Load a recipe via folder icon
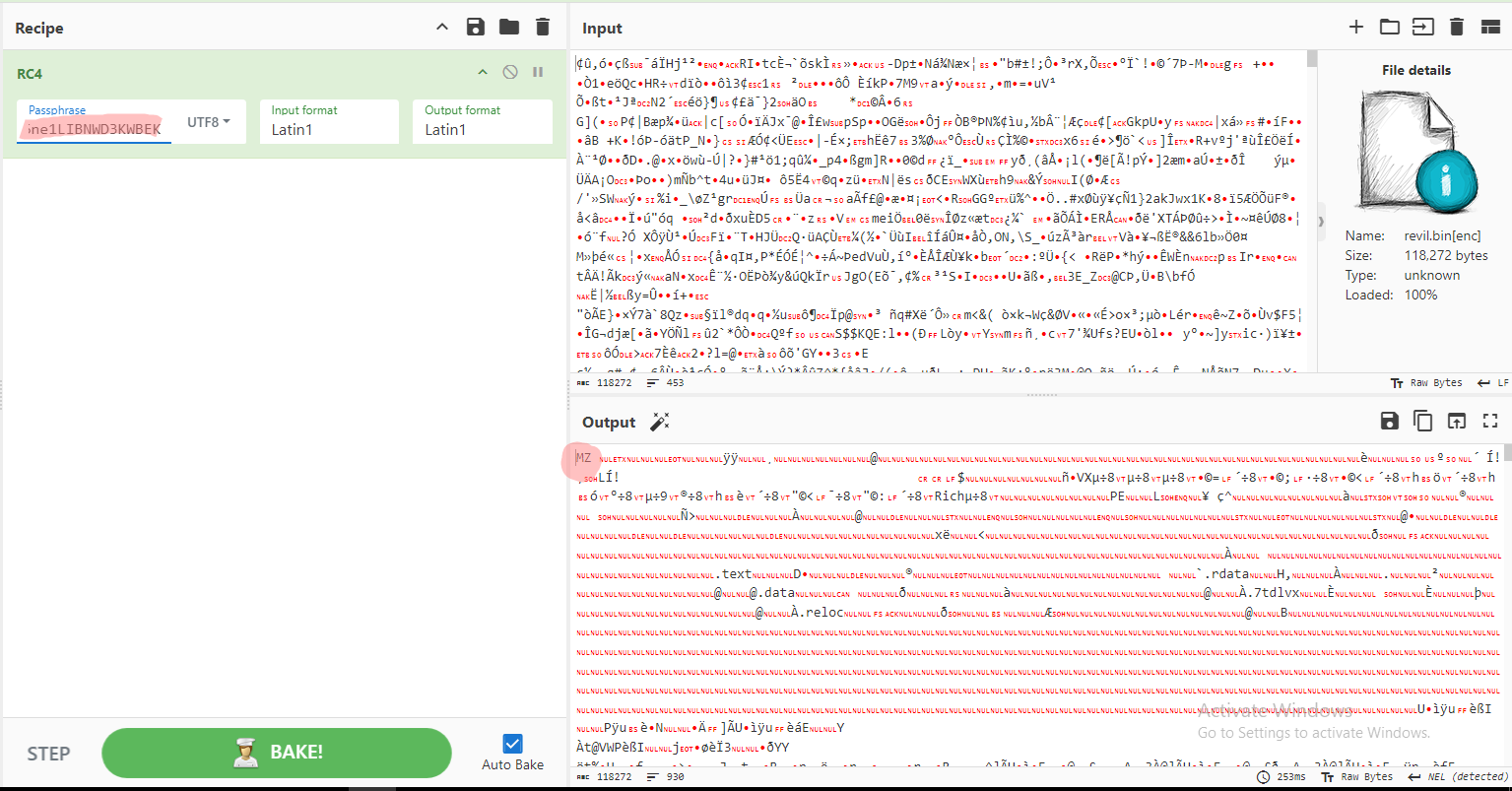Image resolution: width=1512 pixels, height=791 pixels. tap(508, 28)
